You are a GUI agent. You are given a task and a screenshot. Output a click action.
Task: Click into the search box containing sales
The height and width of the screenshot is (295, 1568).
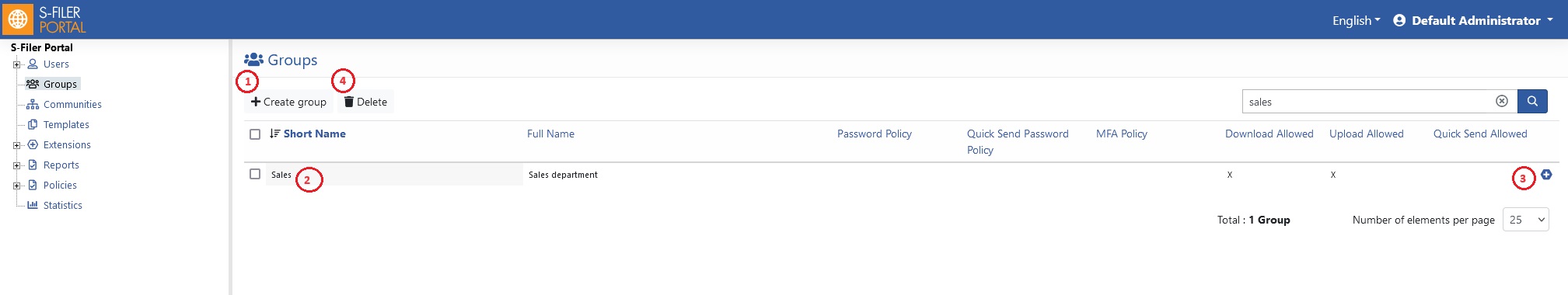click(1368, 101)
